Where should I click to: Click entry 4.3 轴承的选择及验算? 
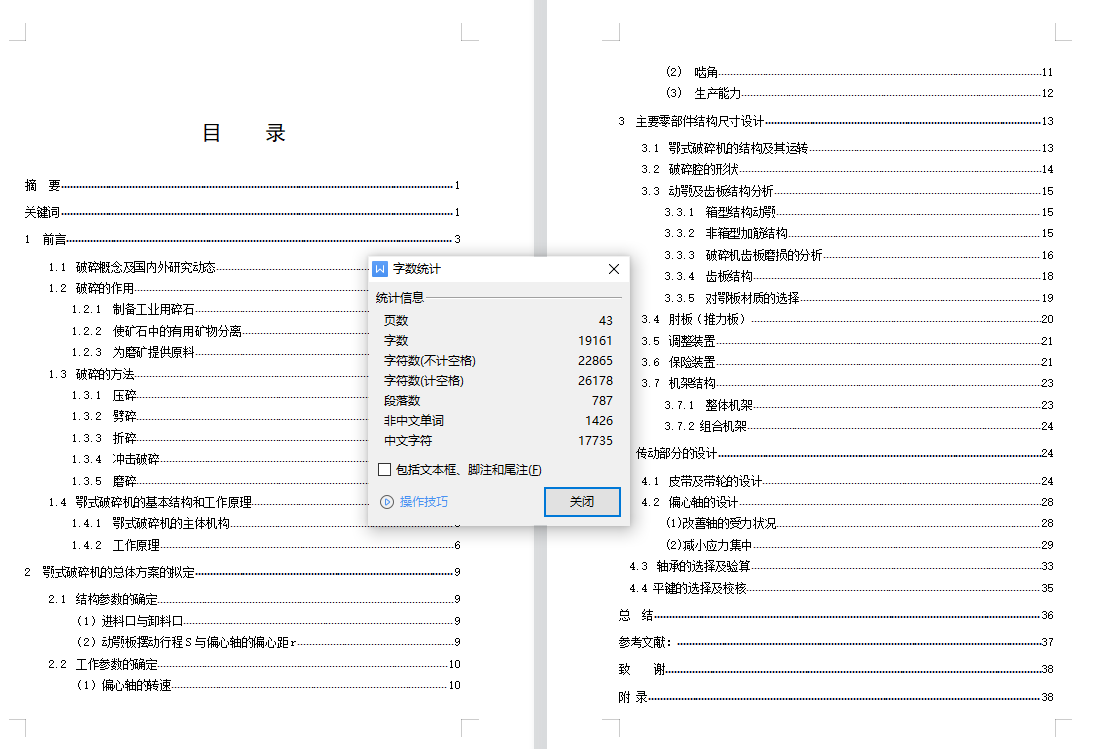[842, 566]
